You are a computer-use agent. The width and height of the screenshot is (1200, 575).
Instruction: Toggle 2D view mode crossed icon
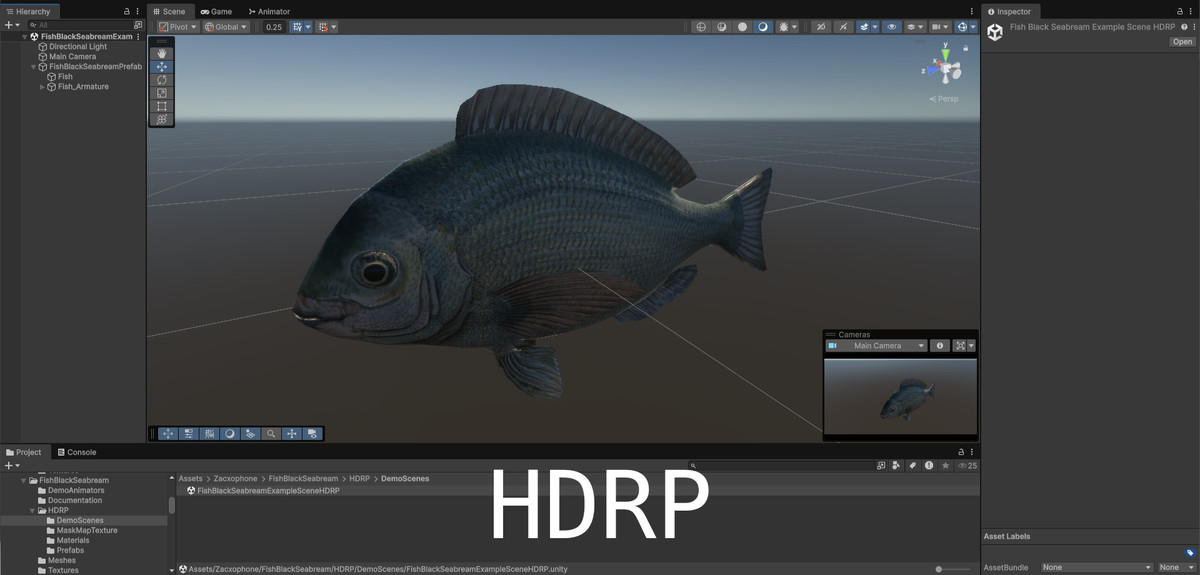[821, 27]
